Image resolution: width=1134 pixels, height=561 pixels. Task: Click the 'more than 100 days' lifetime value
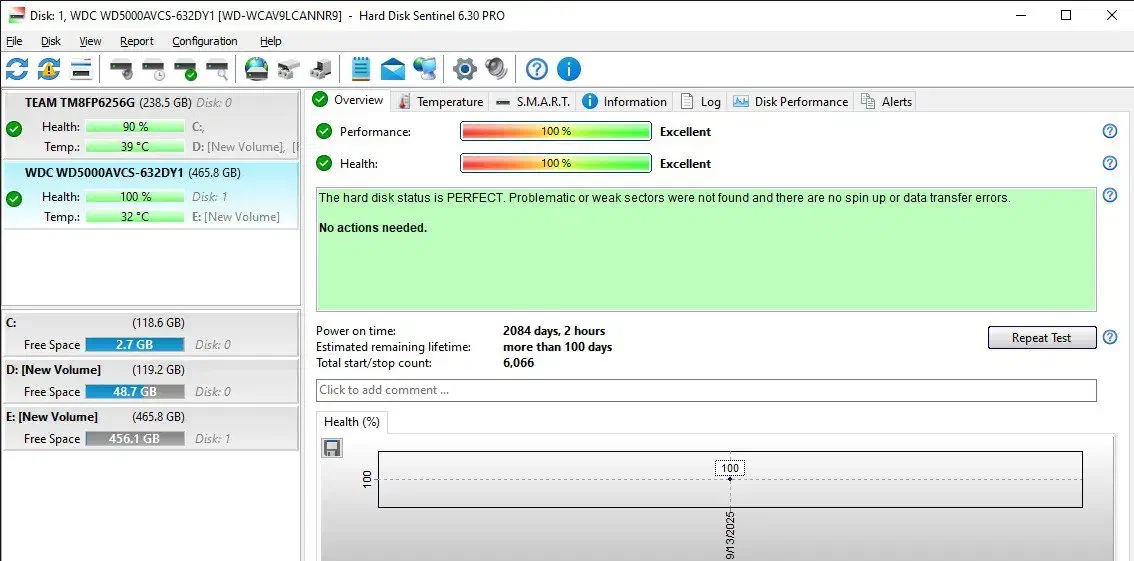click(558, 347)
